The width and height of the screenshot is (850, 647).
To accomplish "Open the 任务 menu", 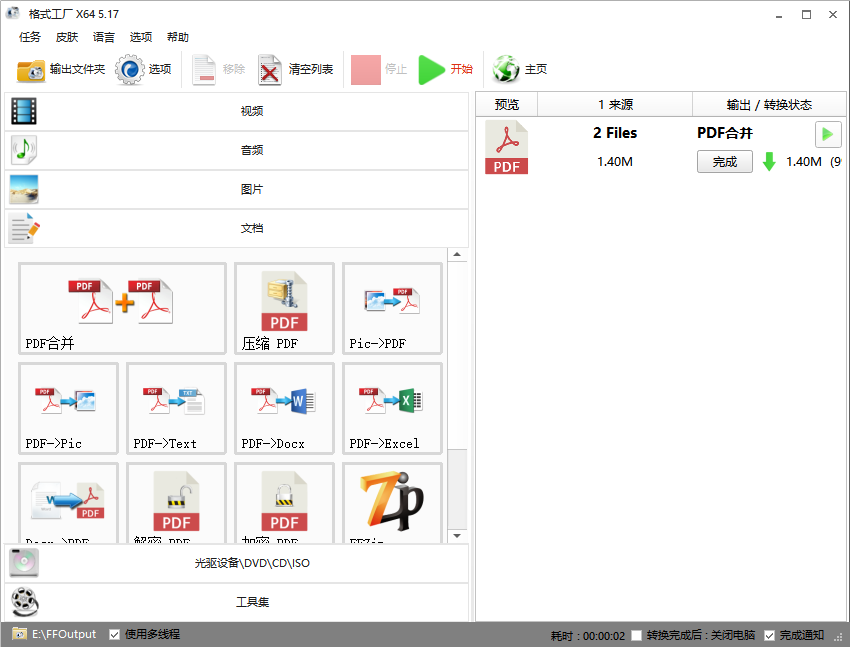I will (29, 37).
